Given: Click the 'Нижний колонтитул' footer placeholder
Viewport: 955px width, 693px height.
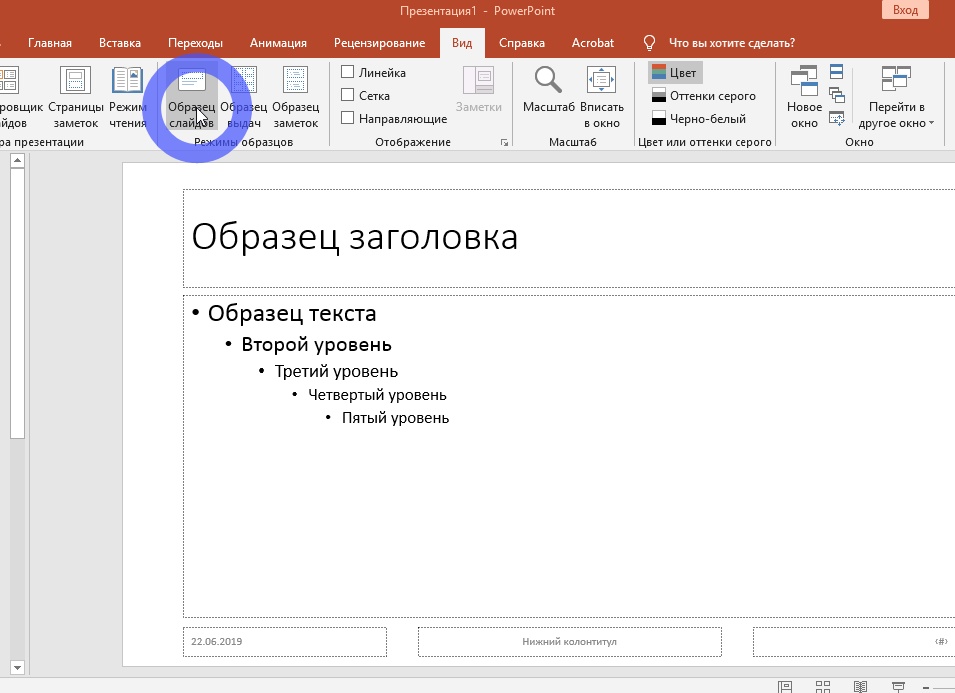Looking at the screenshot, I should [x=569, y=642].
